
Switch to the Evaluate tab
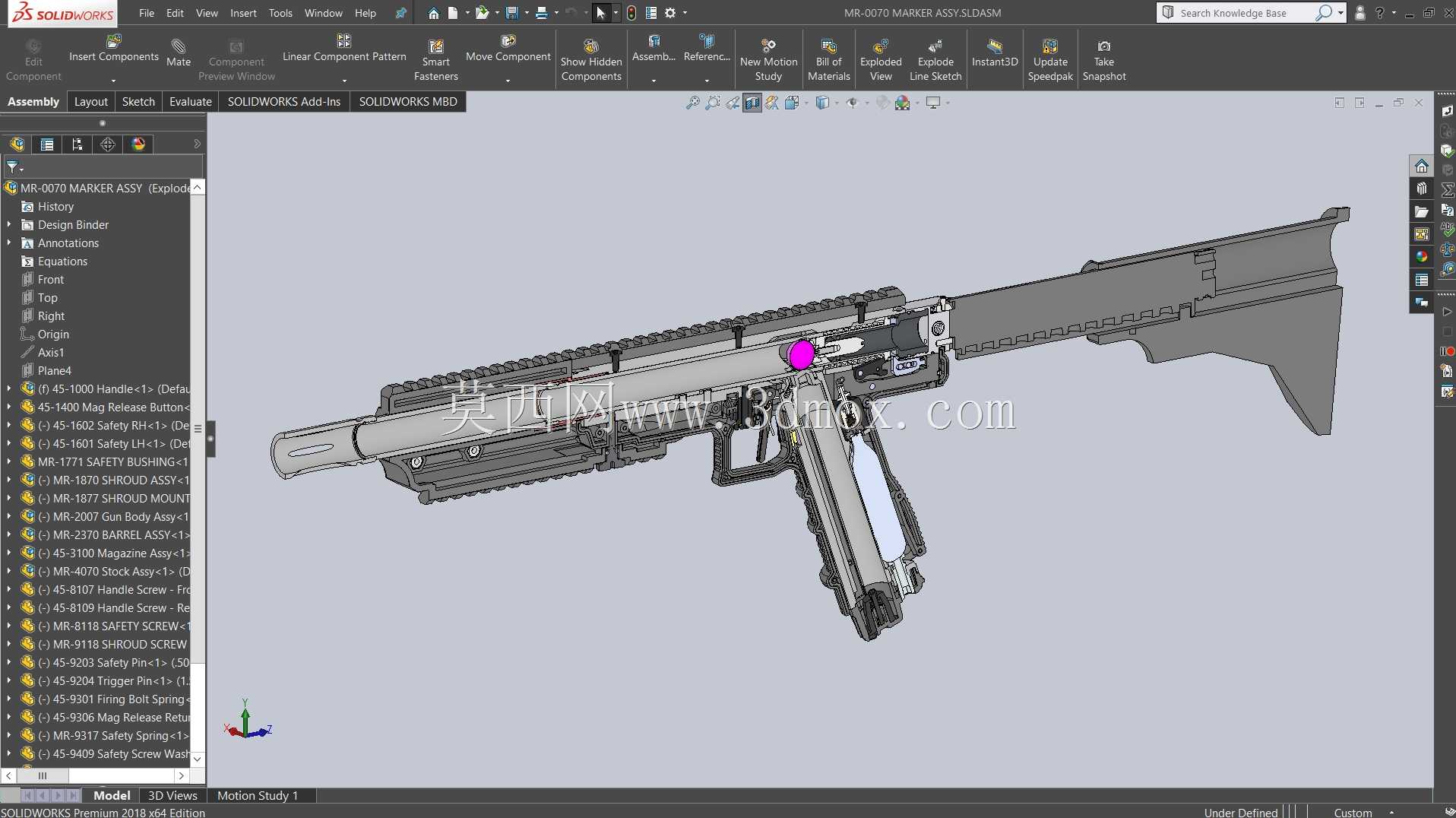click(x=190, y=102)
